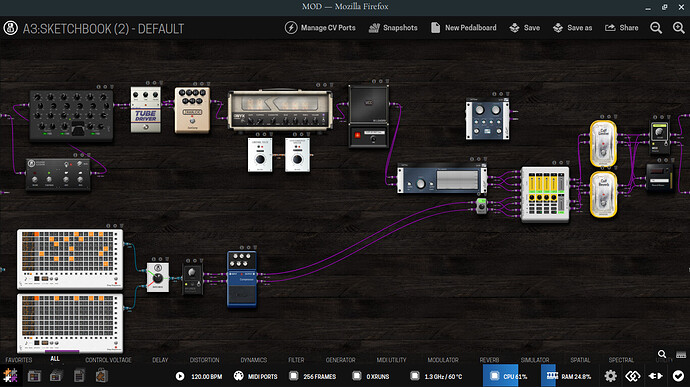
Task: Open white selector on black unit under tuner
Action: 659,181
